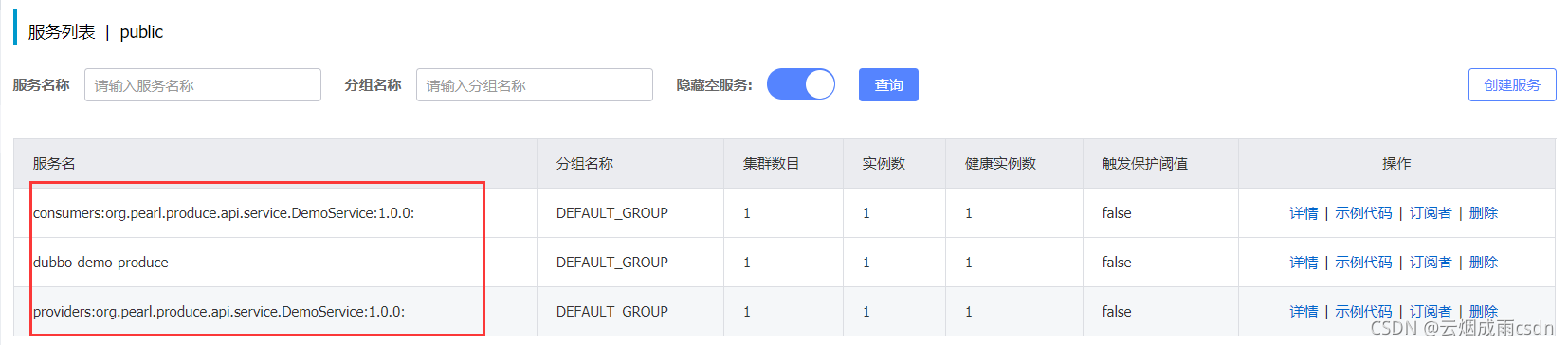Click 删除 for dubbo-demo-produce

(x=1484, y=263)
